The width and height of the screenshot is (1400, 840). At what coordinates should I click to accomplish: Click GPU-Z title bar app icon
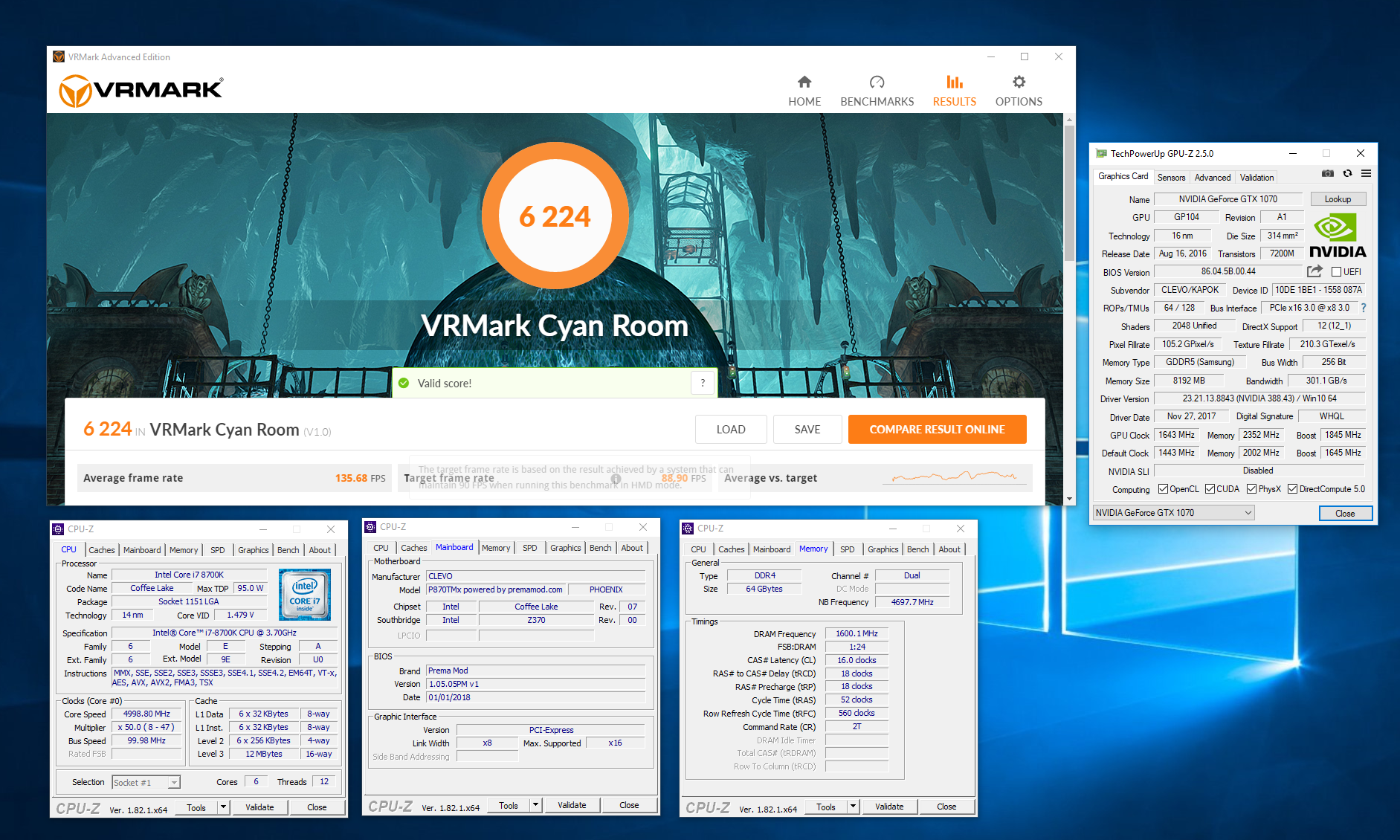pyautogui.click(x=1102, y=153)
